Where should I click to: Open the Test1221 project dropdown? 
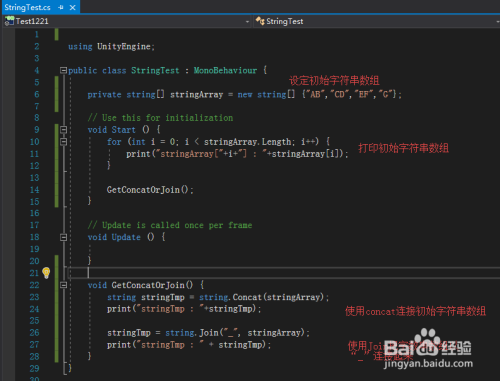[x=247, y=22]
